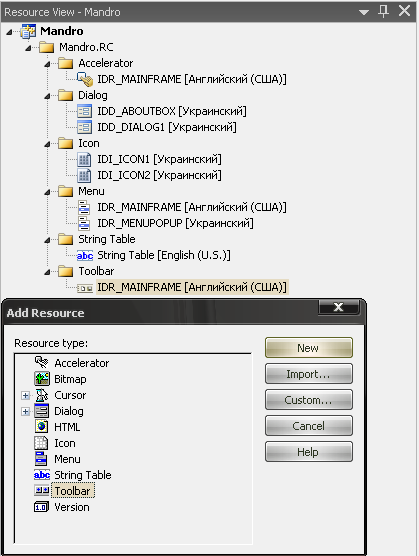Screen dimensions: 419x556
Task: Collapse the Menu folder in tree
Action: (47, 192)
